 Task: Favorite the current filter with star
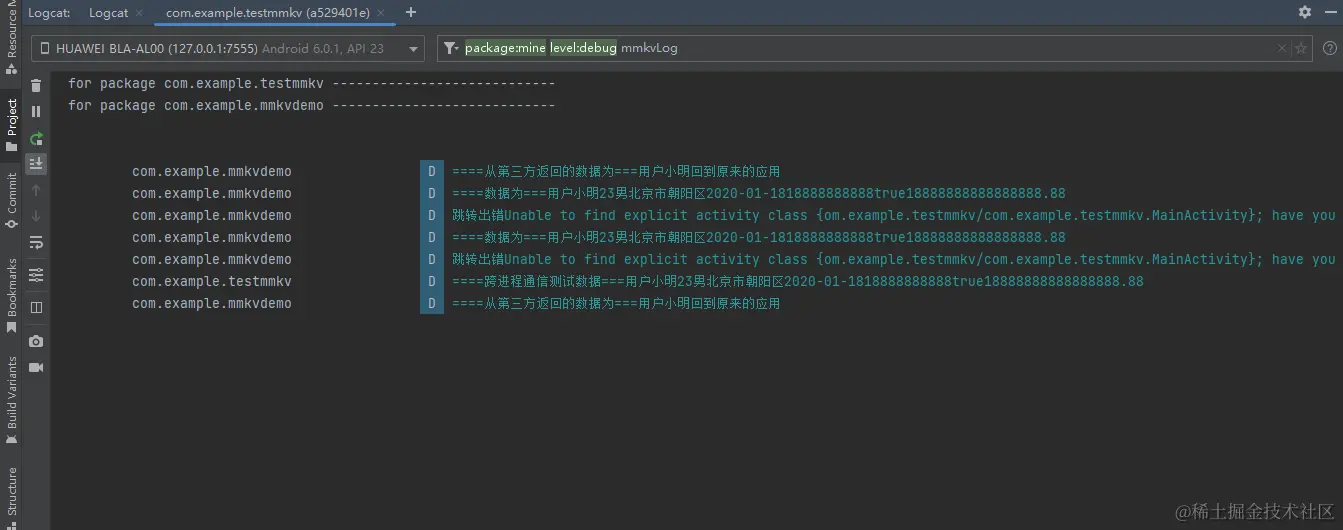(1300, 48)
